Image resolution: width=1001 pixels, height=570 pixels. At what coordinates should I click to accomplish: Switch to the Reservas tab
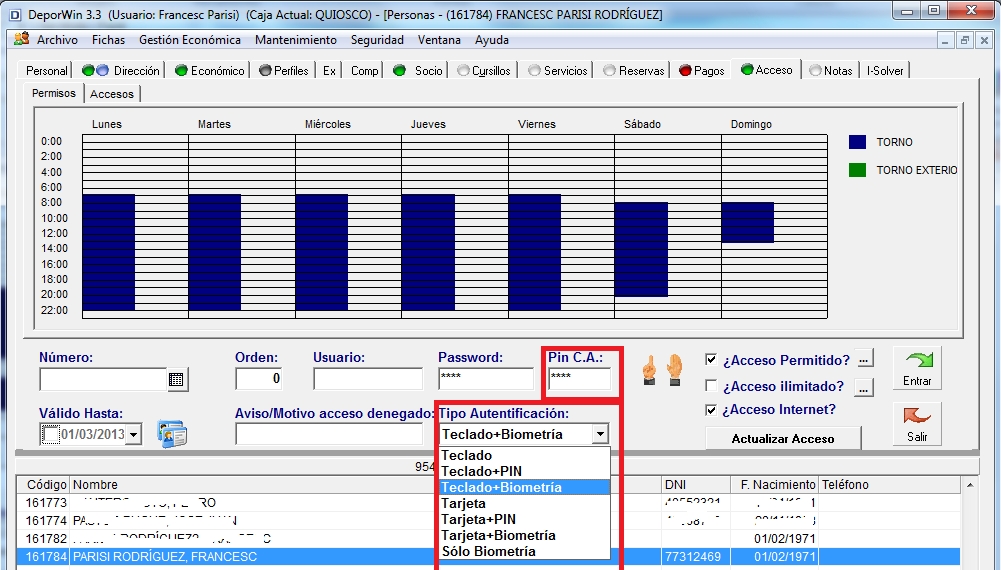(x=634, y=70)
